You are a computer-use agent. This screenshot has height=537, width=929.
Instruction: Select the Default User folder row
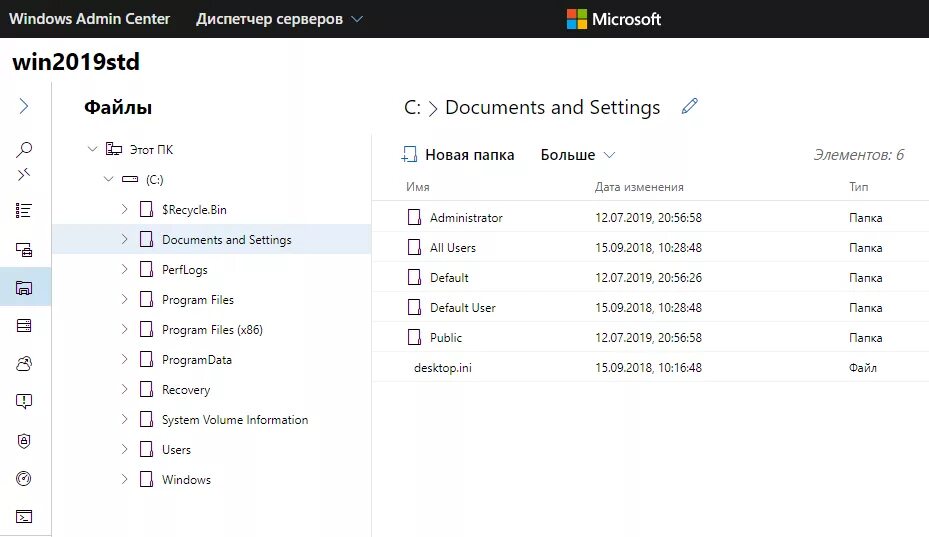(651, 307)
